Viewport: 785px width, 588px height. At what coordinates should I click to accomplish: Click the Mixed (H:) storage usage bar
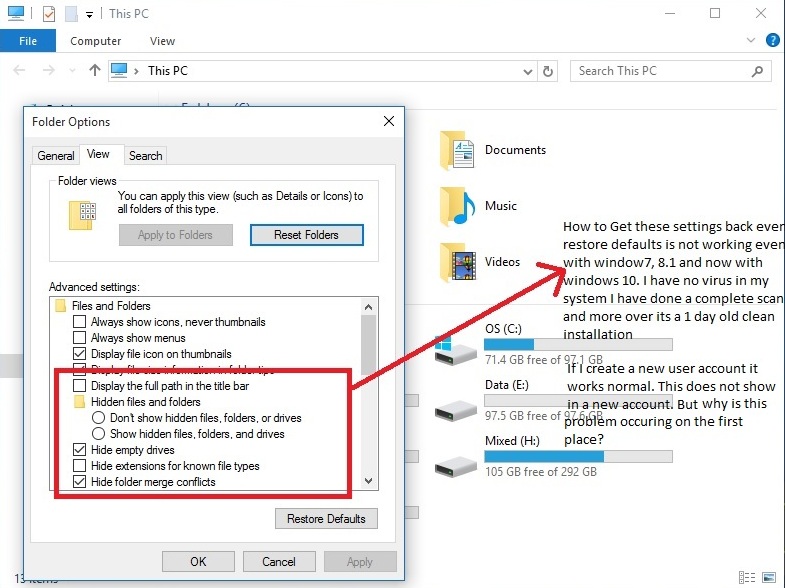578,456
